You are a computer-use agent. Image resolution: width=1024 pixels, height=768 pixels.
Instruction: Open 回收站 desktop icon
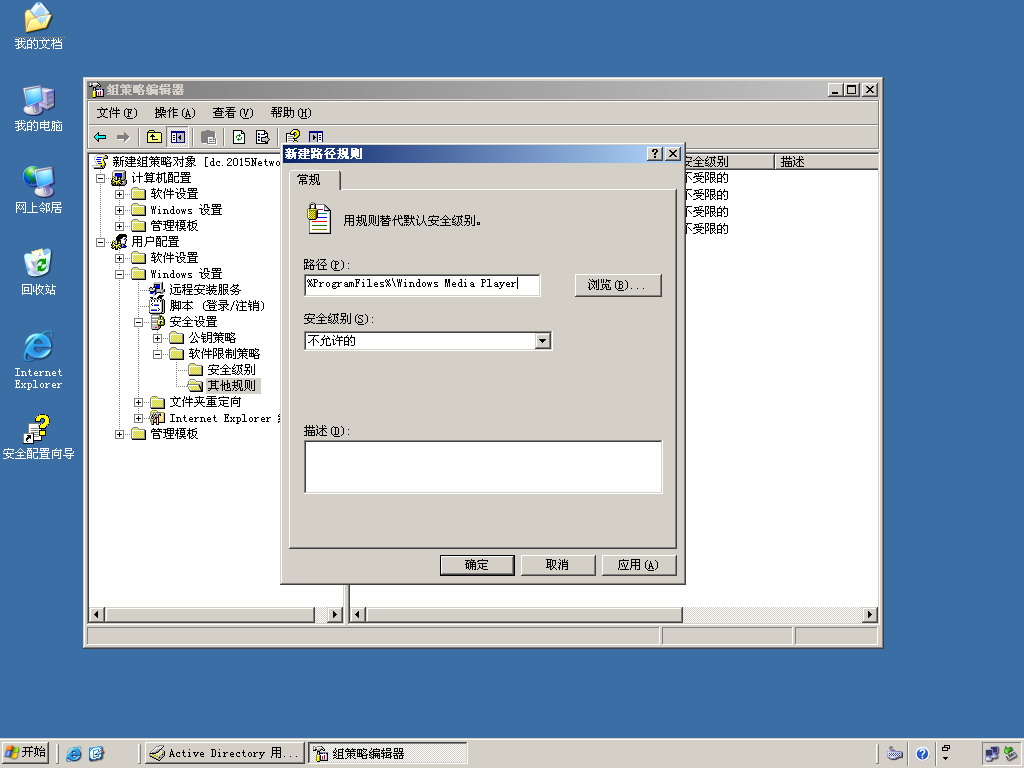[38, 272]
